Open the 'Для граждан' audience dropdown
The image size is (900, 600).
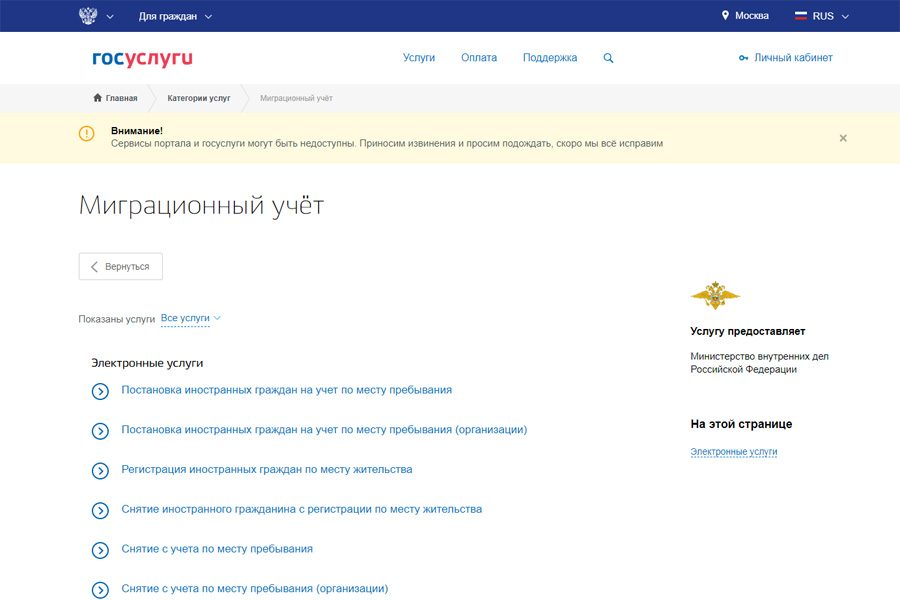pos(175,17)
